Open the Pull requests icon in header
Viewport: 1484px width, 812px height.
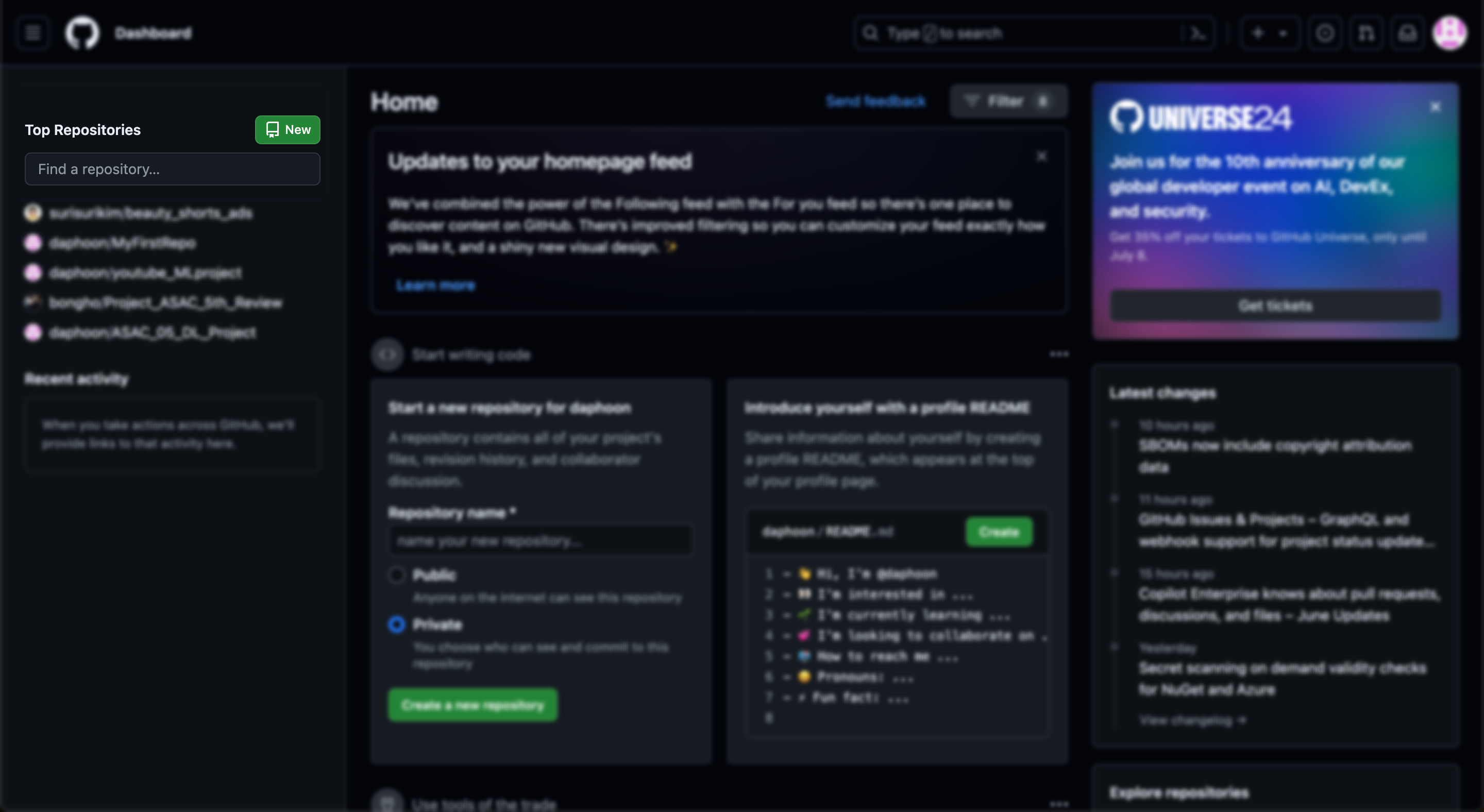(1367, 33)
